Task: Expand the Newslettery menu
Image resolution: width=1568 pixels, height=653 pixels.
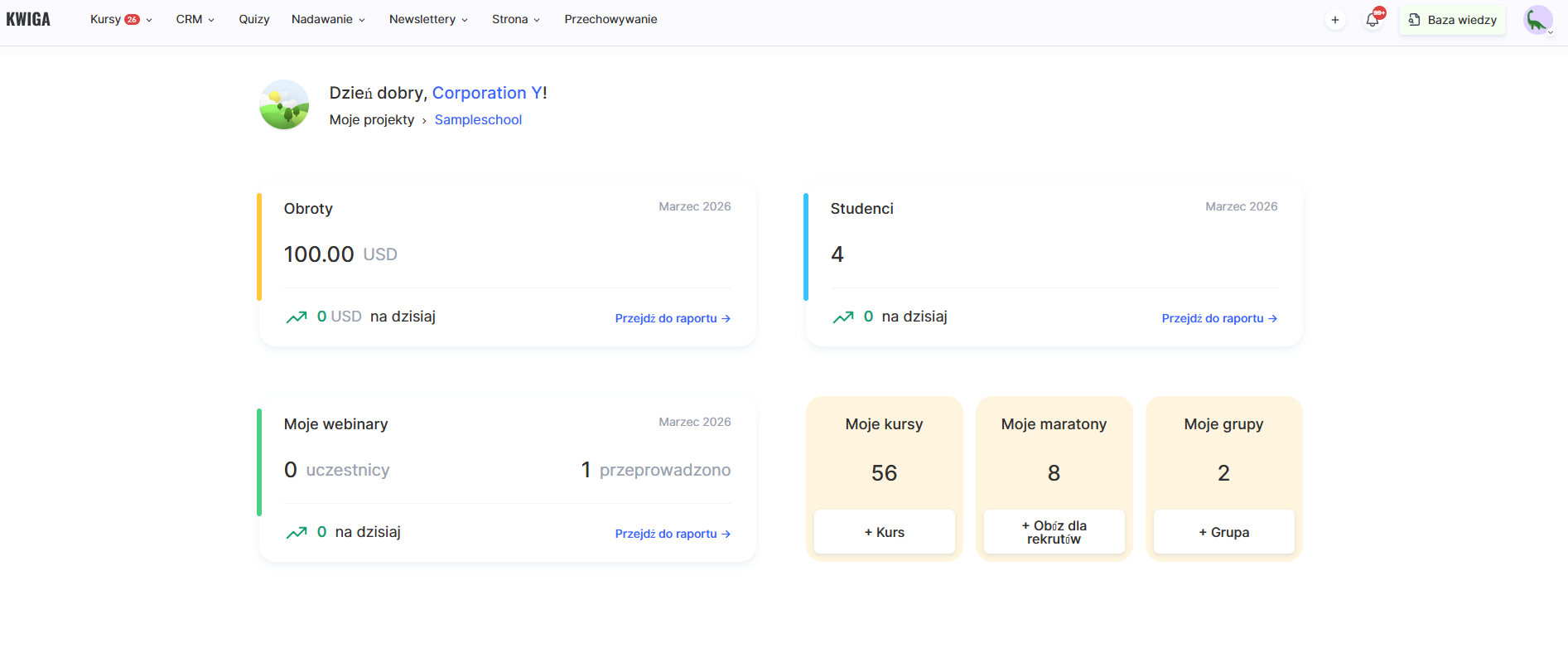Action: pyautogui.click(x=428, y=19)
